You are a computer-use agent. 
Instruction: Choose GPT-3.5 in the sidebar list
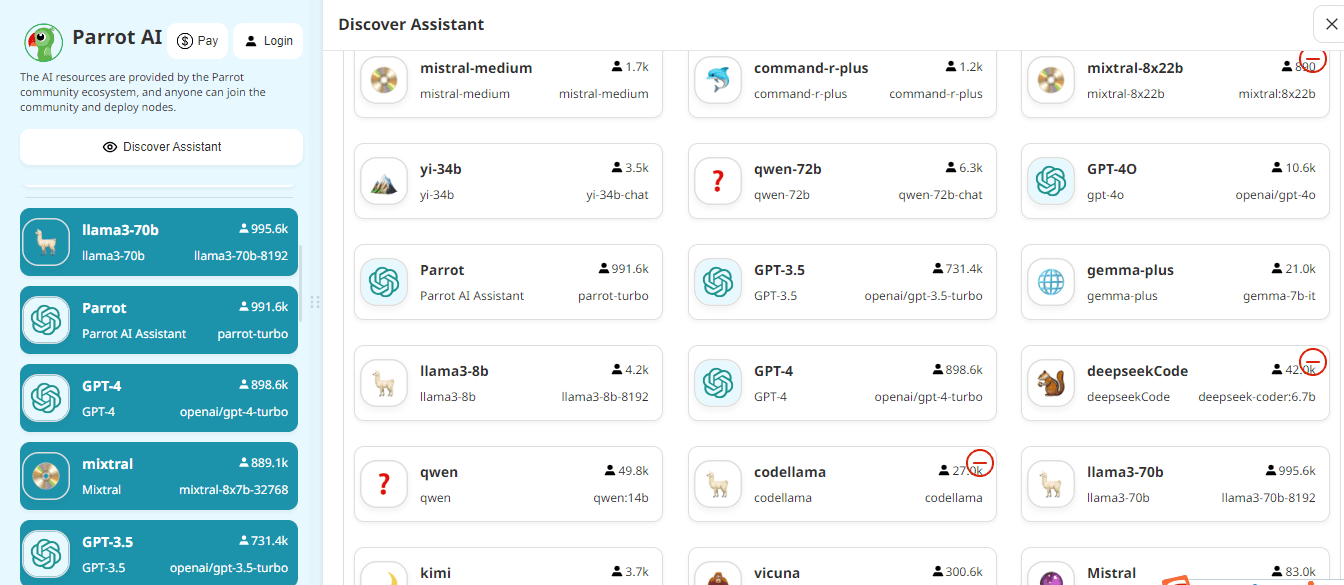(159, 553)
